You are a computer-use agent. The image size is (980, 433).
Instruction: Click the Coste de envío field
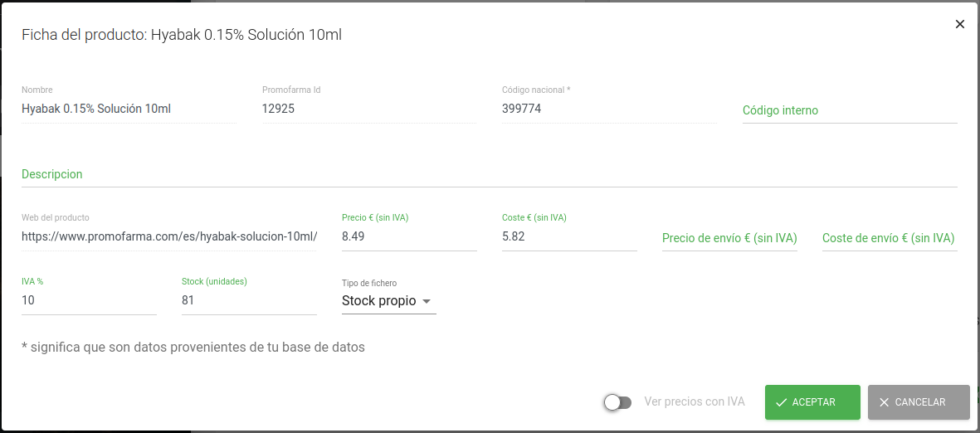[x=888, y=238]
